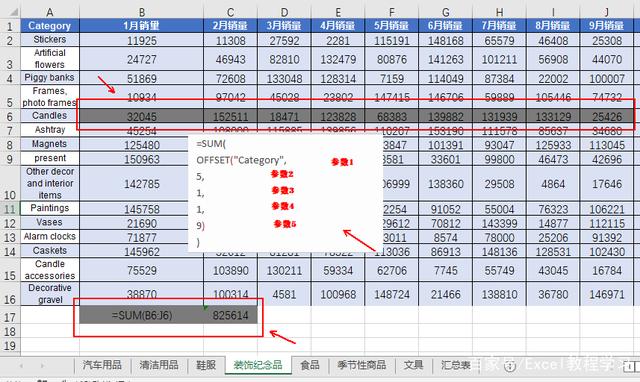The height and width of the screenshot is (382, 640).
Task: Select the Ashtray category cell
Action: (x=50, y=130)
